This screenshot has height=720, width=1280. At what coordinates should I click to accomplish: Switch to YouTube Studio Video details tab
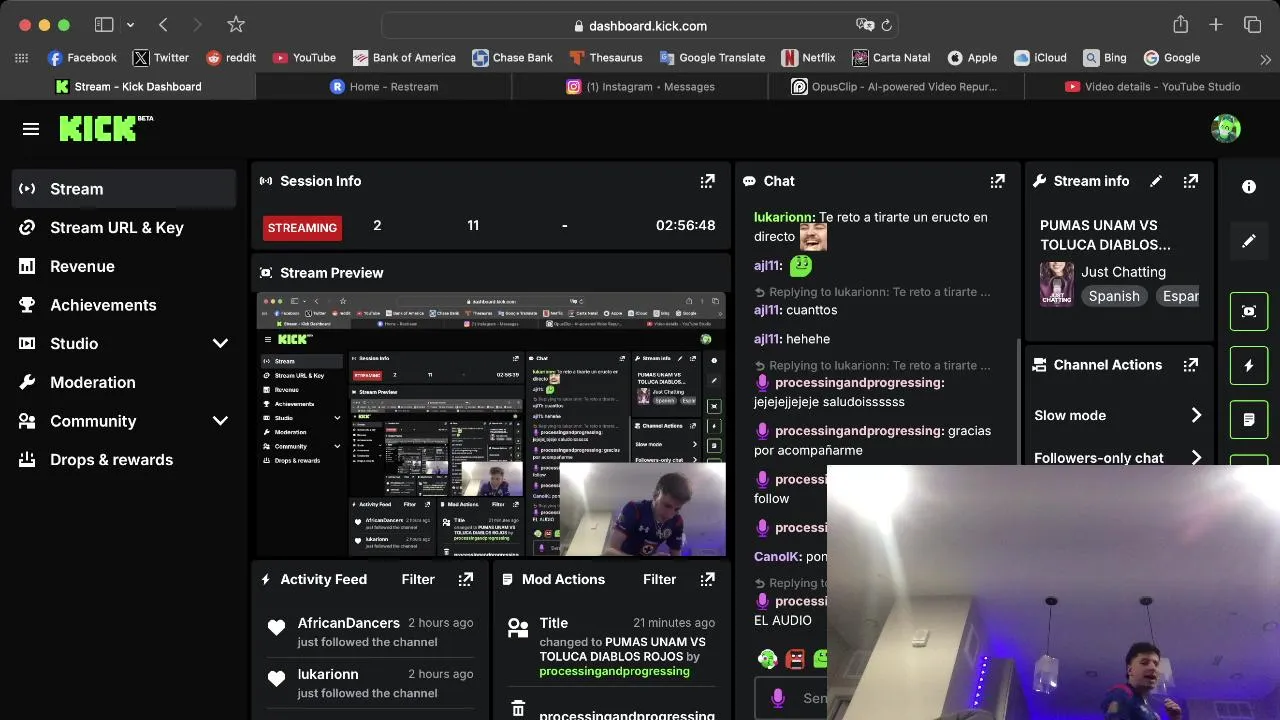(x=1152, y=87)
